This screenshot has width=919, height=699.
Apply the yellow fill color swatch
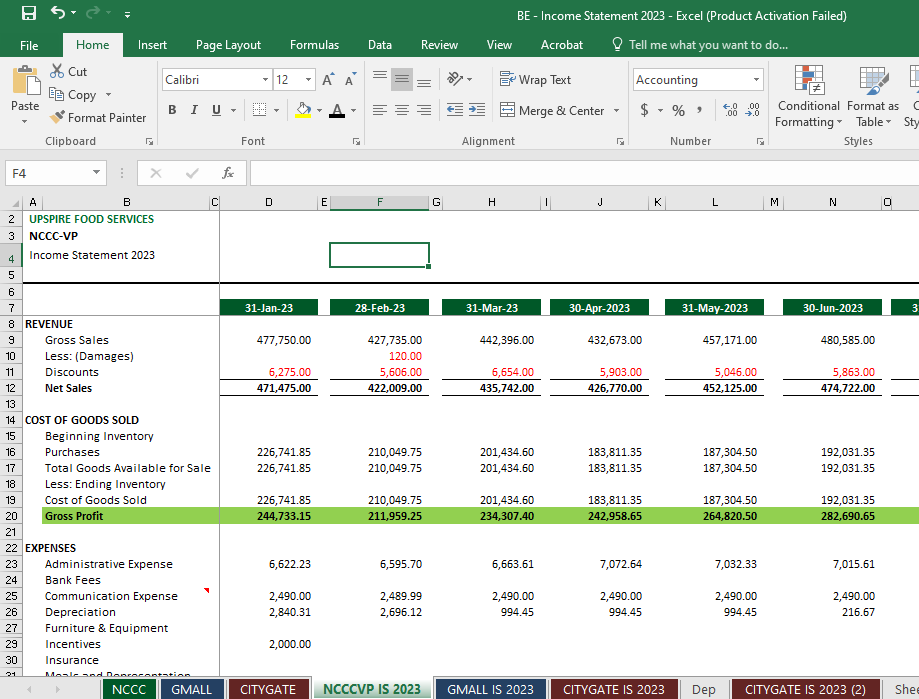tap(303, 110)
